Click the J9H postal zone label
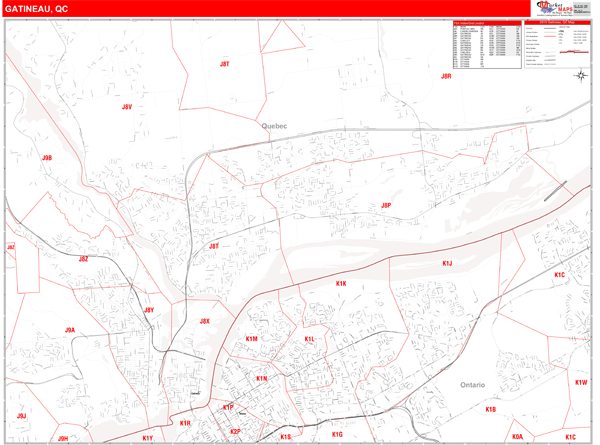Screen dimensions: 600x445 tap(63, 438)
